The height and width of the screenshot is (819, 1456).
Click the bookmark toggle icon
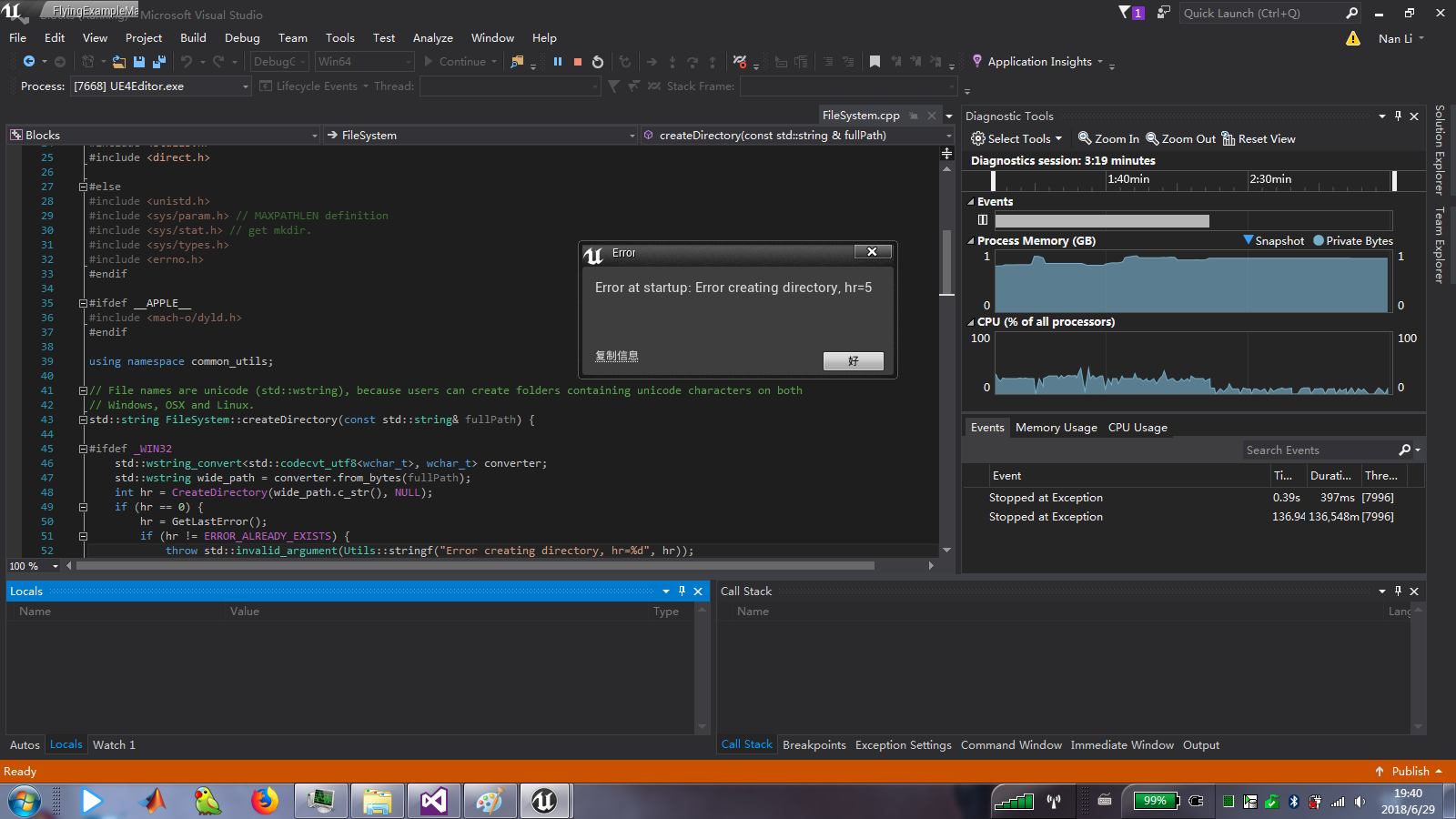[875, 61]
